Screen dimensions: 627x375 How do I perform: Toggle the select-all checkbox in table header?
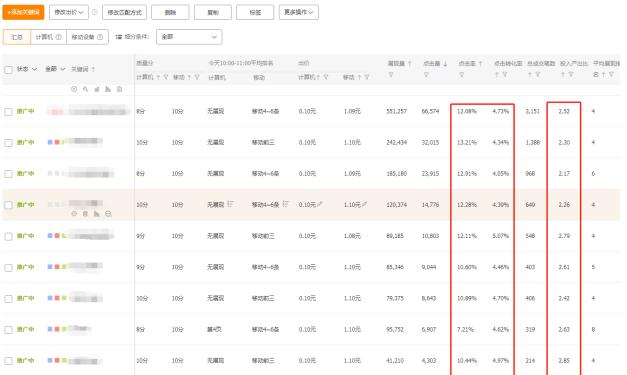(8, 70)
